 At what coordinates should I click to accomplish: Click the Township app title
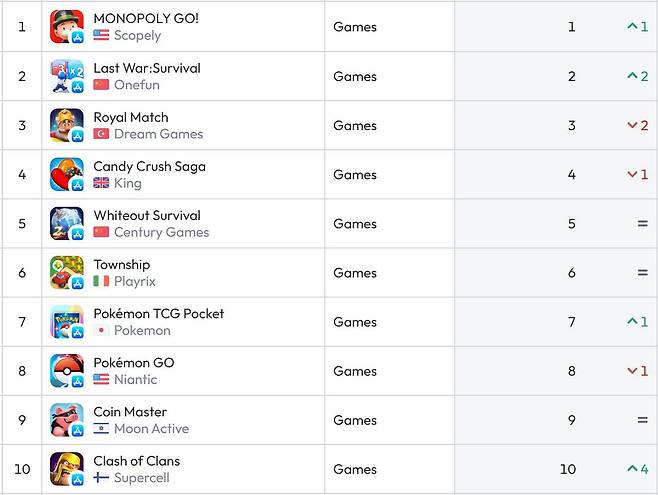[121, 264]
